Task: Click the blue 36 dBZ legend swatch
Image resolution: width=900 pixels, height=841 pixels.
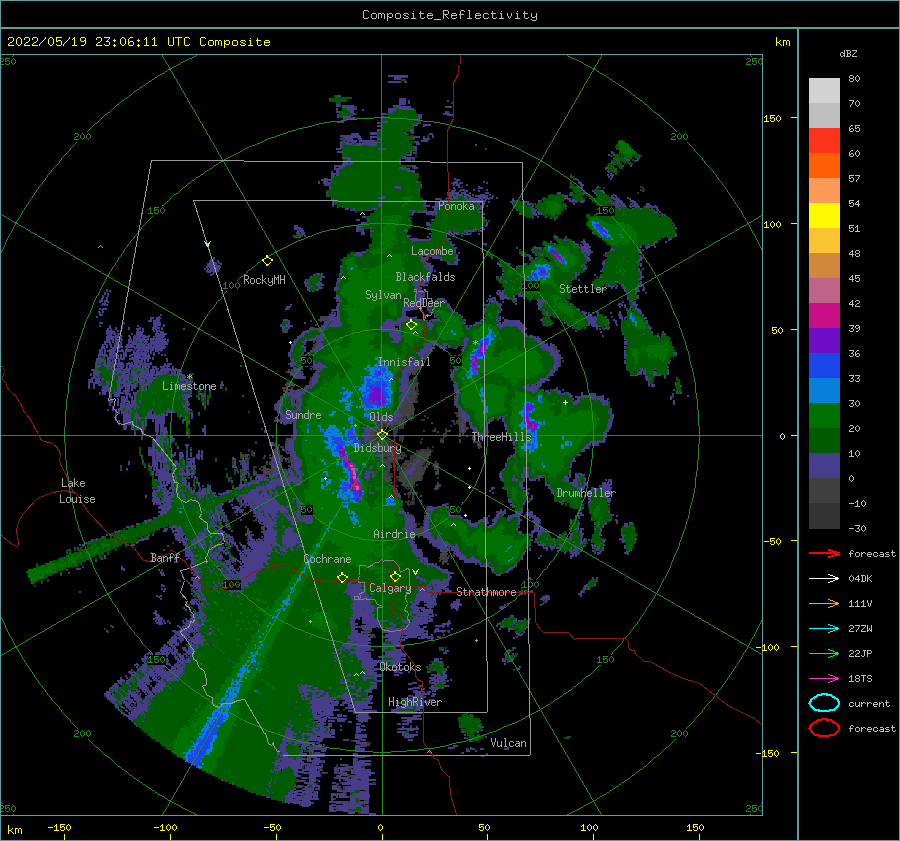Action: (824, 365)
